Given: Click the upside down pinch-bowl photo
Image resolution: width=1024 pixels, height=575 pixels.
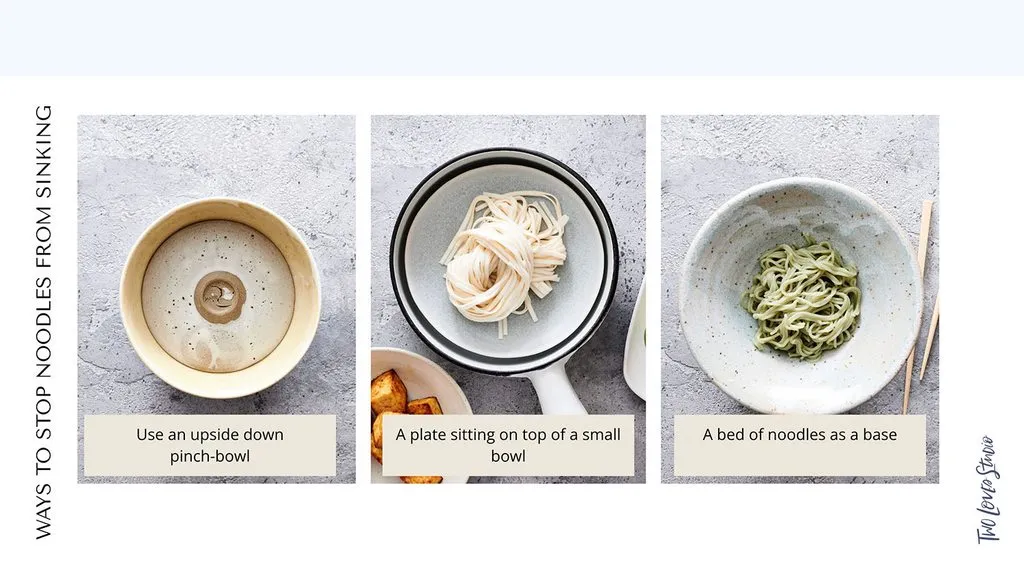Looking at the screenshot, I should (x=216, y=299).
